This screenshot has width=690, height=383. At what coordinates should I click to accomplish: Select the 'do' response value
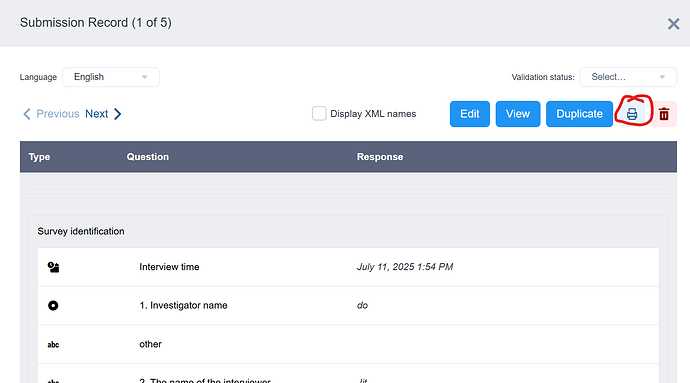pos(362,306)
